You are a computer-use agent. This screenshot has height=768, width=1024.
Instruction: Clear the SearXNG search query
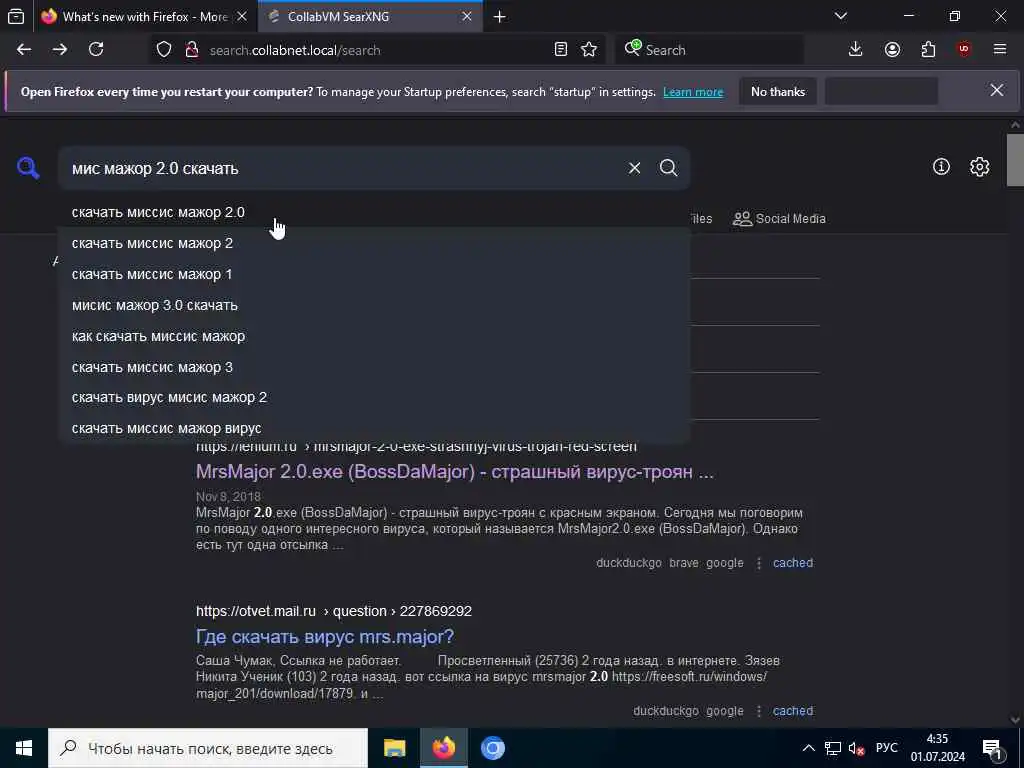634,168
